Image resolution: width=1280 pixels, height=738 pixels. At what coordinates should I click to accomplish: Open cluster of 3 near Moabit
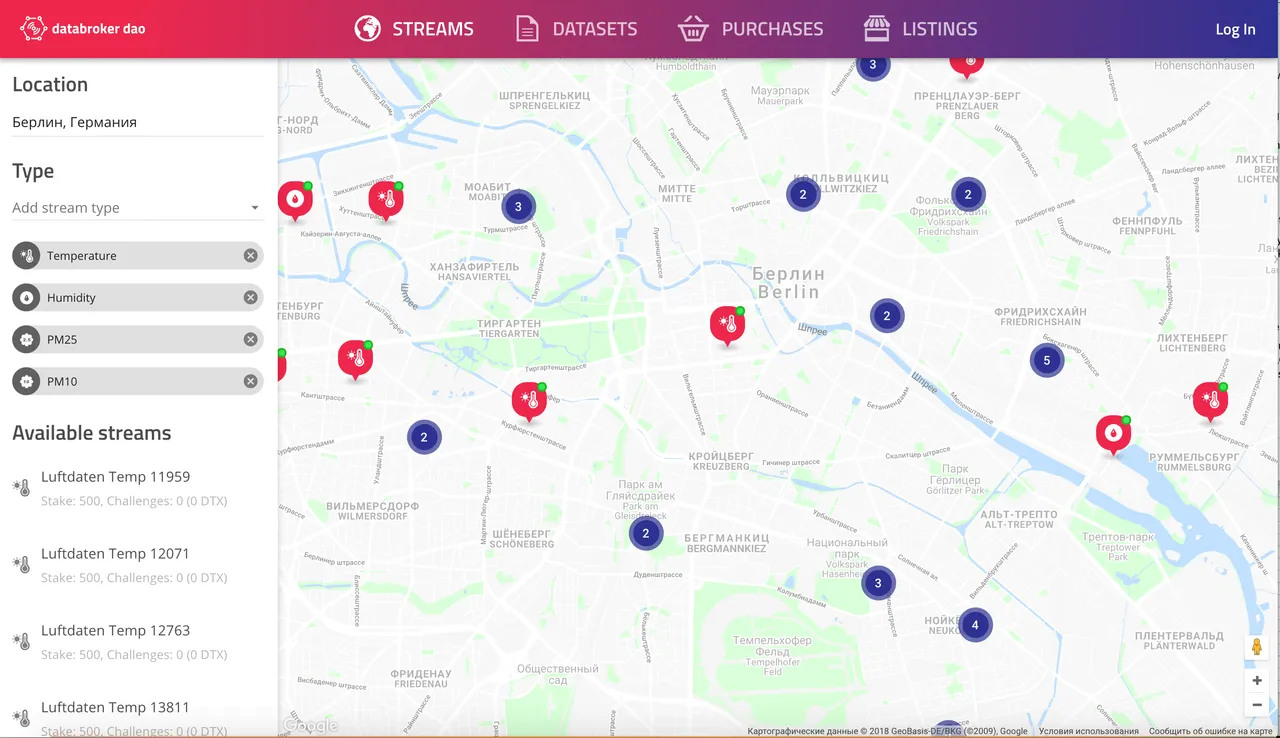point(518,207)
